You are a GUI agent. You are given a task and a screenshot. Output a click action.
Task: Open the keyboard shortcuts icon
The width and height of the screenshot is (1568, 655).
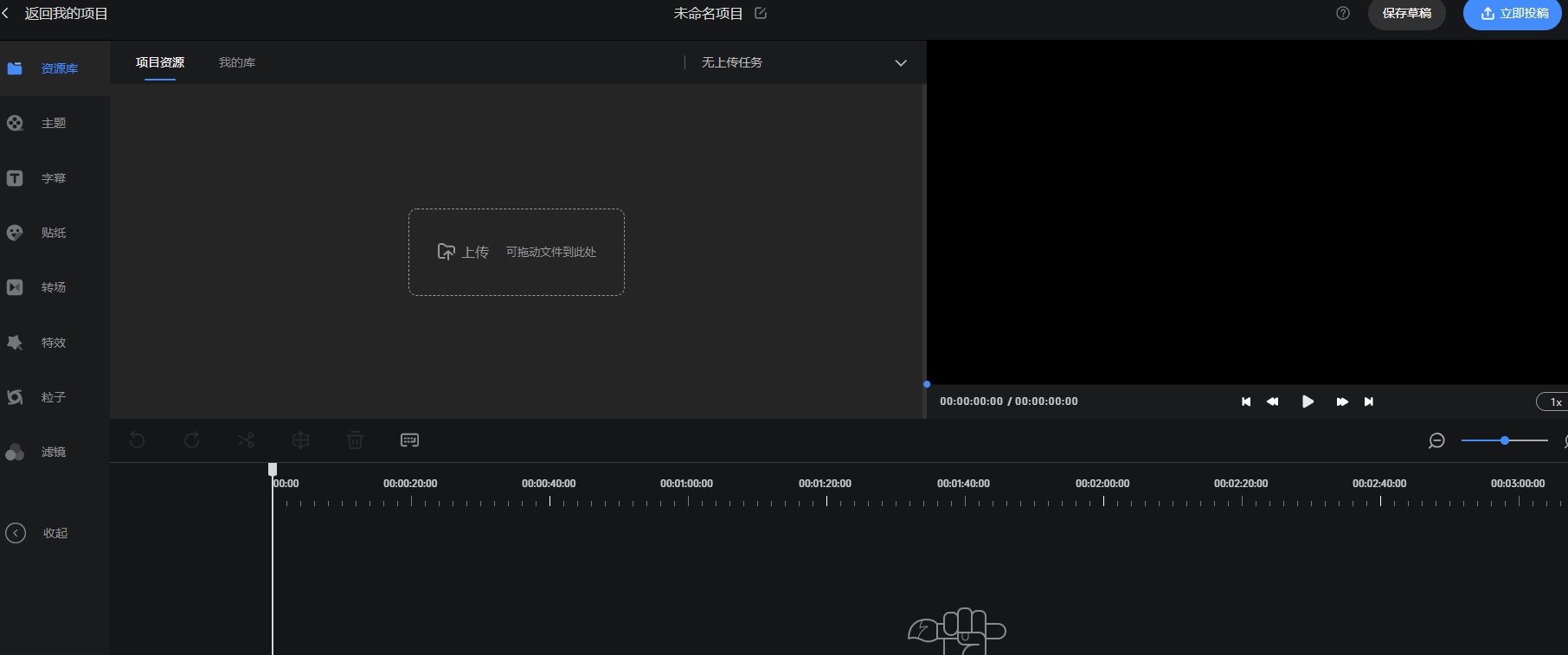point(410,440)
